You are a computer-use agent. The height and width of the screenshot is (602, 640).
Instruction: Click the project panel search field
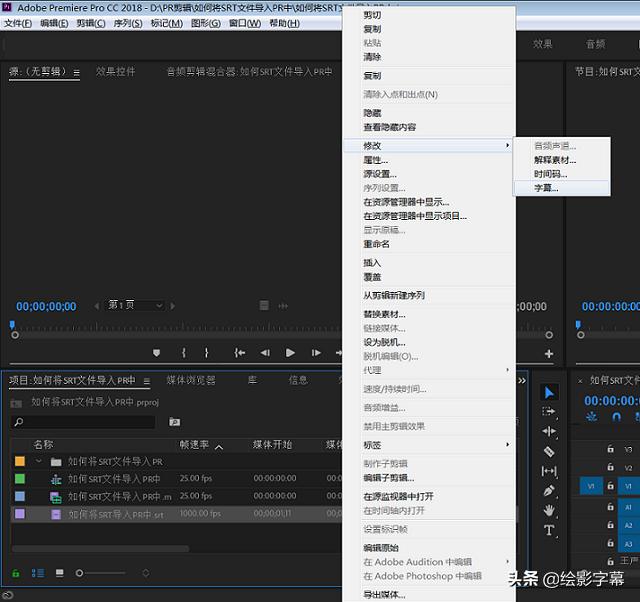click(83, 422)
